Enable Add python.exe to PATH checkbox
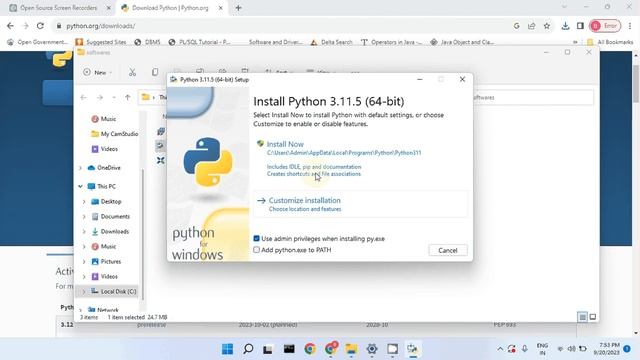This screenshot has height=360, width=640. tap(256, 250)
